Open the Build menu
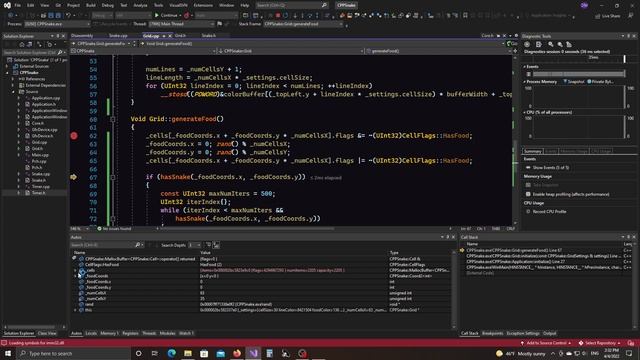 [91, 5]
